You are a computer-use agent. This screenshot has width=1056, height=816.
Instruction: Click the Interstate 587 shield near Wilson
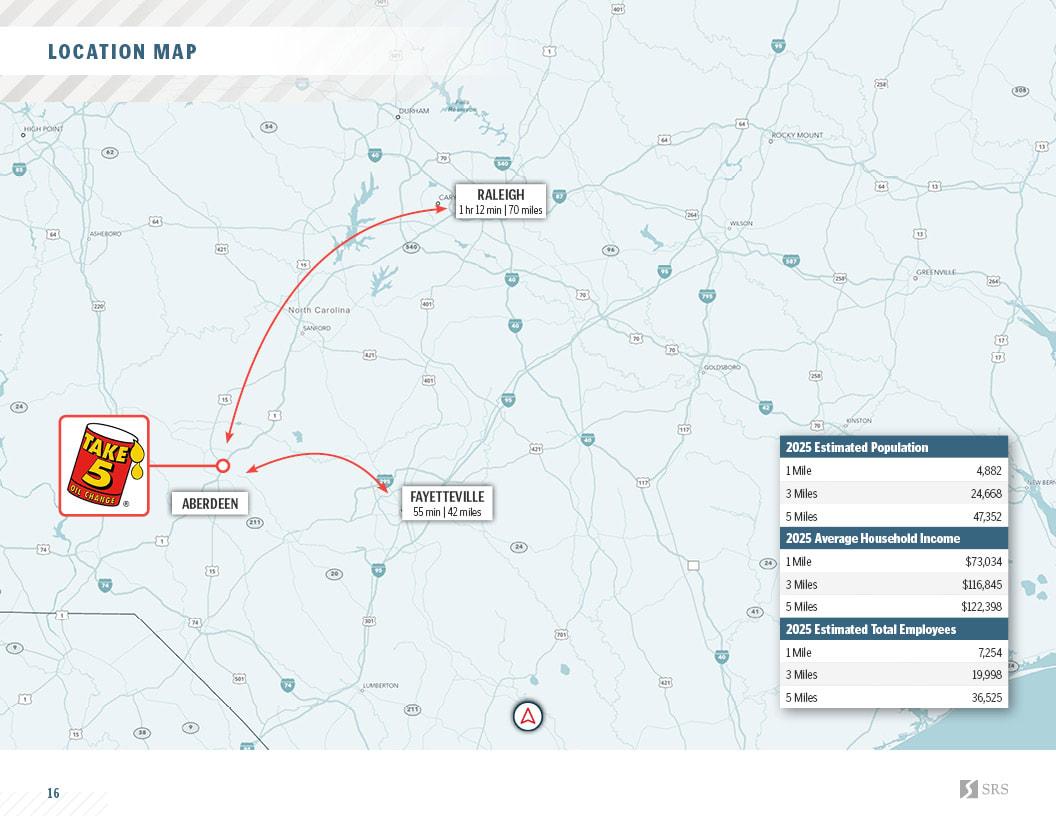point(791,261)
